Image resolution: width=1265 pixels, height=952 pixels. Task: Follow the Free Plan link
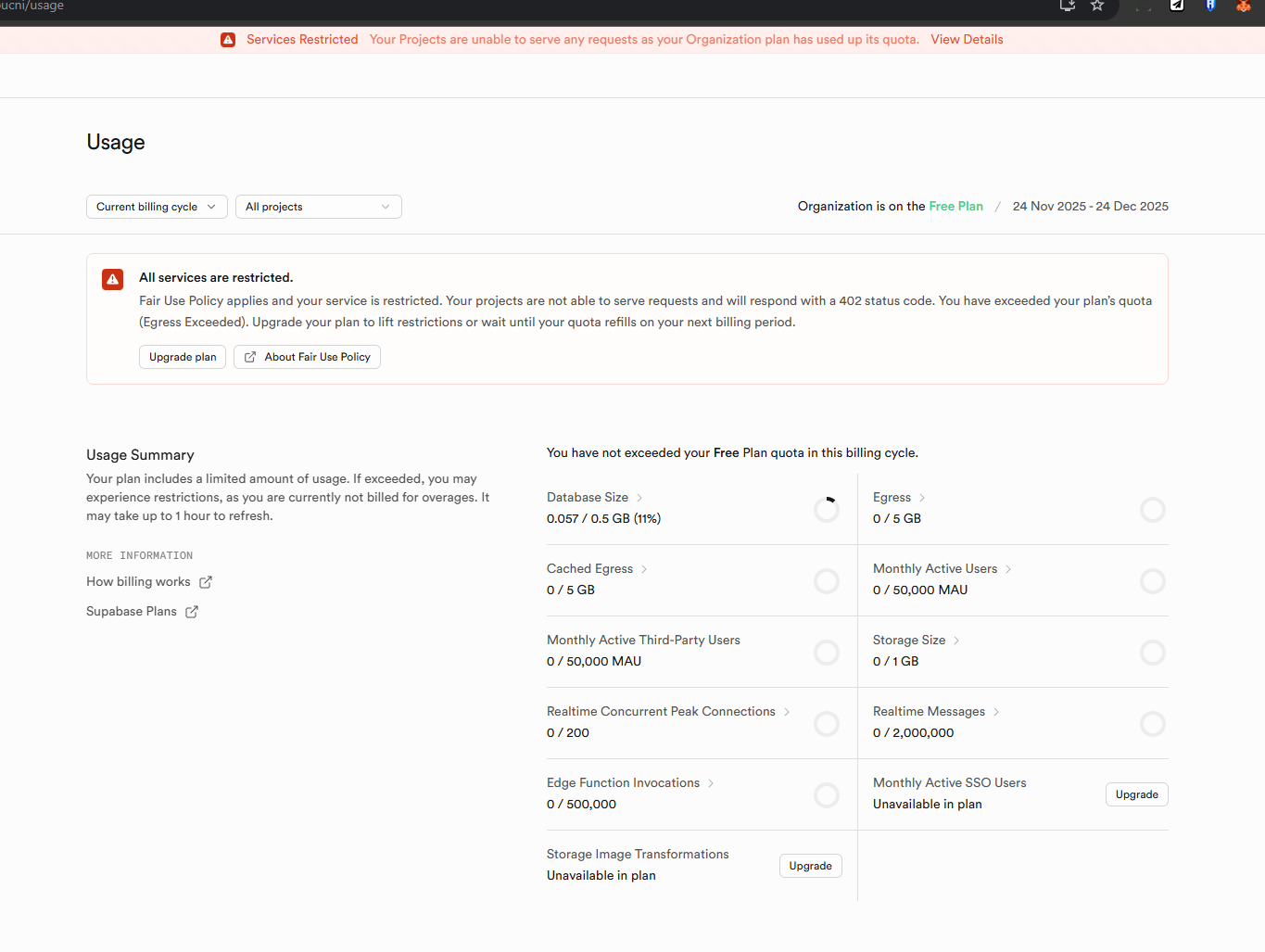(x=955, y=206)
